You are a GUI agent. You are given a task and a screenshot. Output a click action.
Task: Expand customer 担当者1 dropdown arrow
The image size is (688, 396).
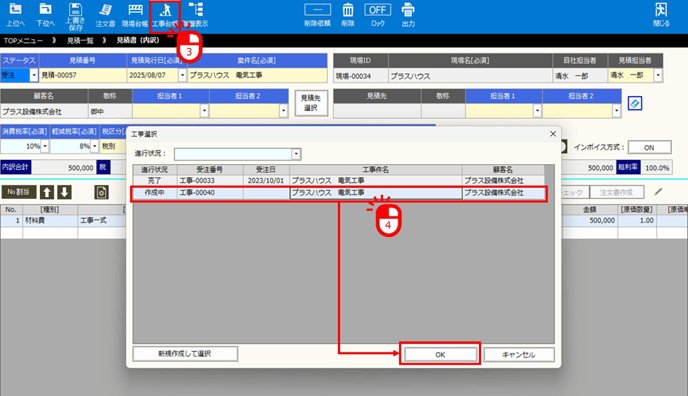click(204, 111)
